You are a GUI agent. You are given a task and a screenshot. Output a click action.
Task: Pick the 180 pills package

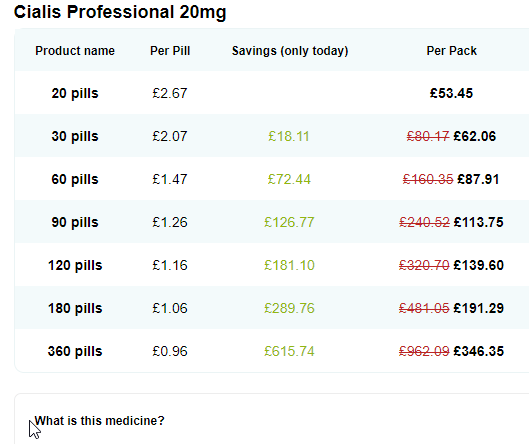(272, 308)
